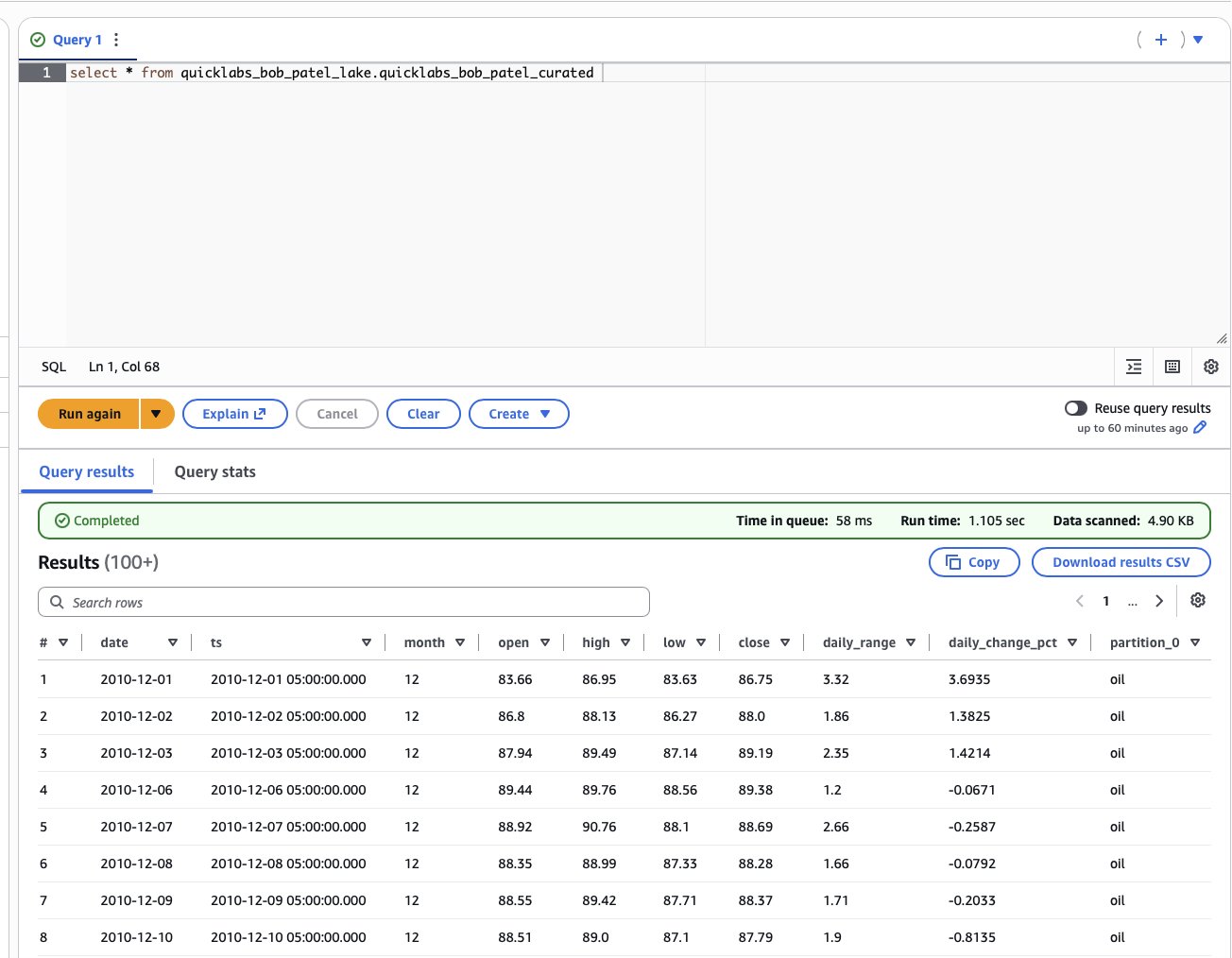Click the Run time 1.105 sec value

(997, 521)
